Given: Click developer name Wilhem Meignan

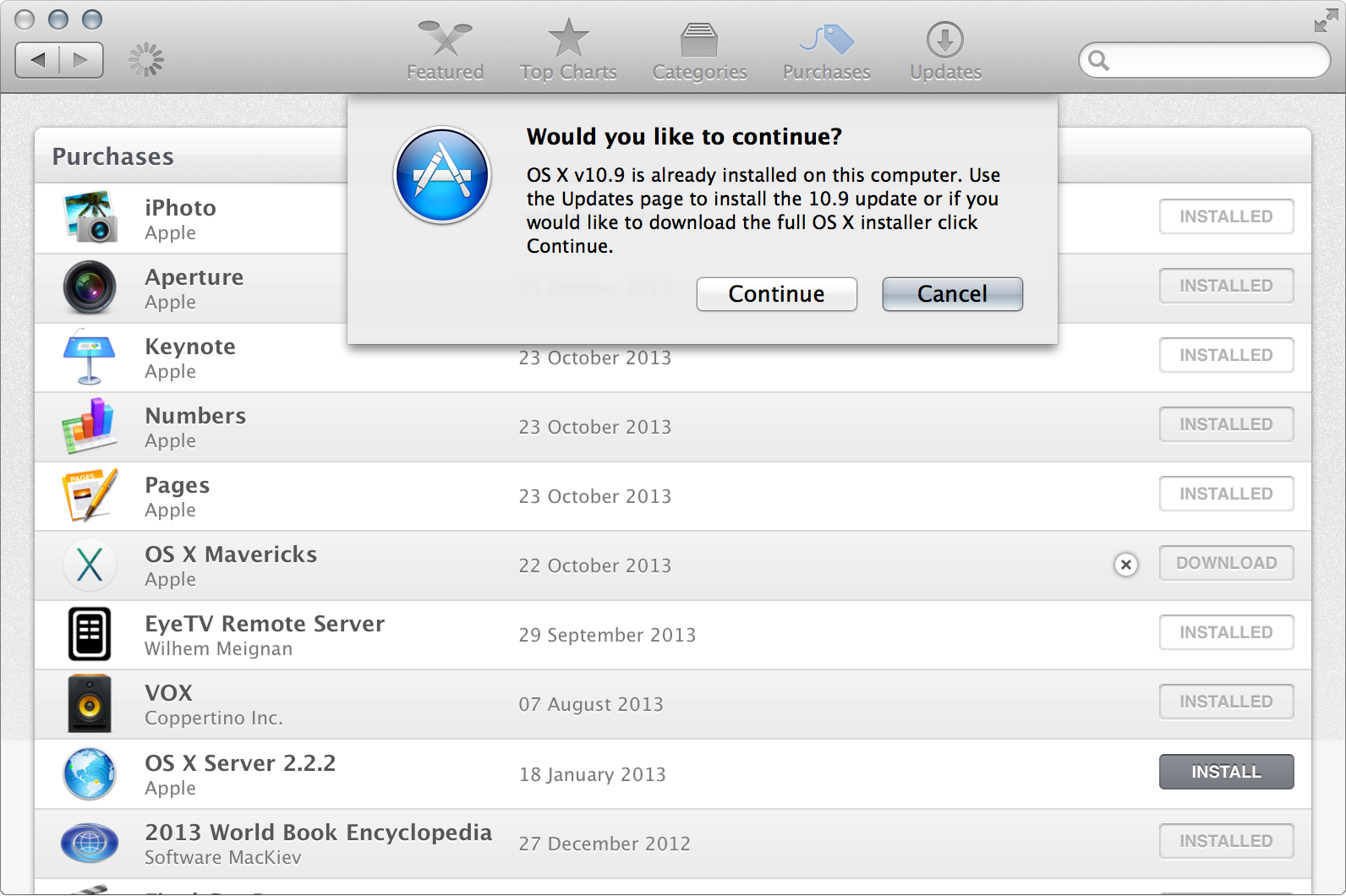Looking at the screenshot, I should coord(218,649).
